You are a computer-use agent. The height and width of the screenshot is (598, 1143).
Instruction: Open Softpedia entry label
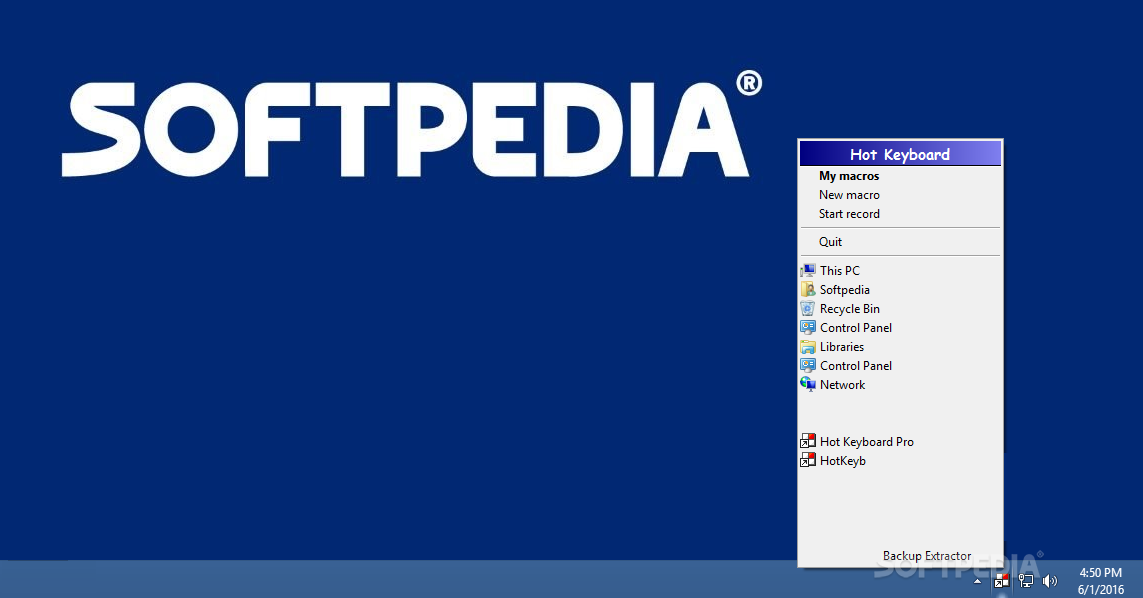tap(844, 290)
